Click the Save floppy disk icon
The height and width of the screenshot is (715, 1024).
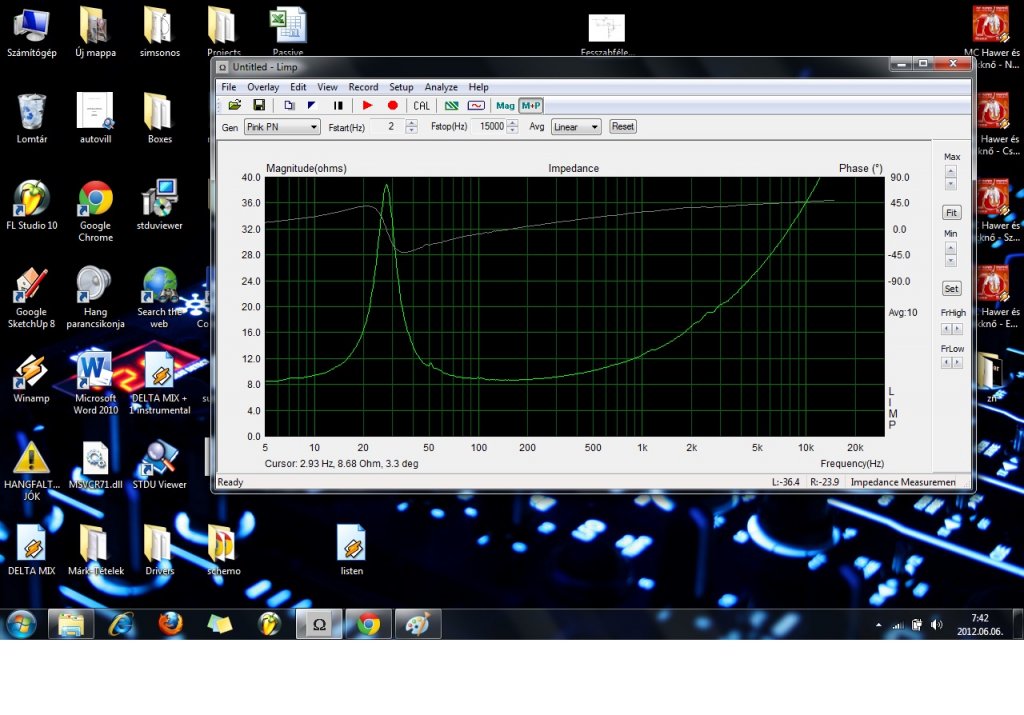tap(259, 105)
